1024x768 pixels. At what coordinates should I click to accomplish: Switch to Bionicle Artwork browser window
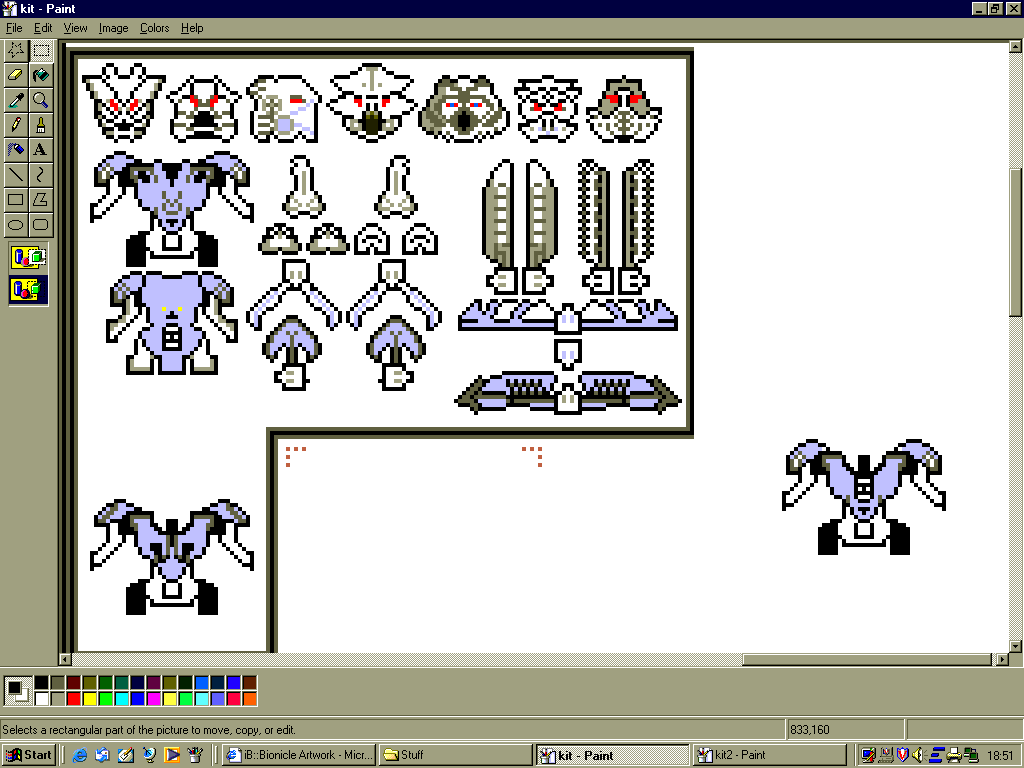click(x=299, y=755)
